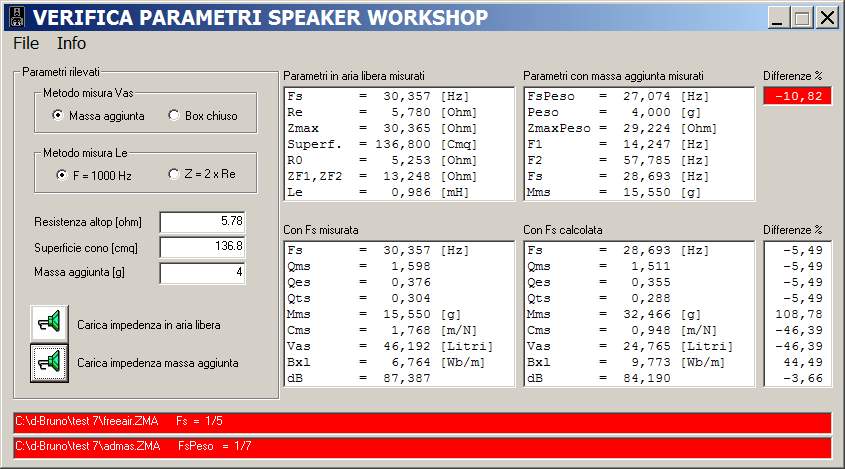Click FsPeso = 27,074 Hz row

pyautogui.click(x=618, y=96)
